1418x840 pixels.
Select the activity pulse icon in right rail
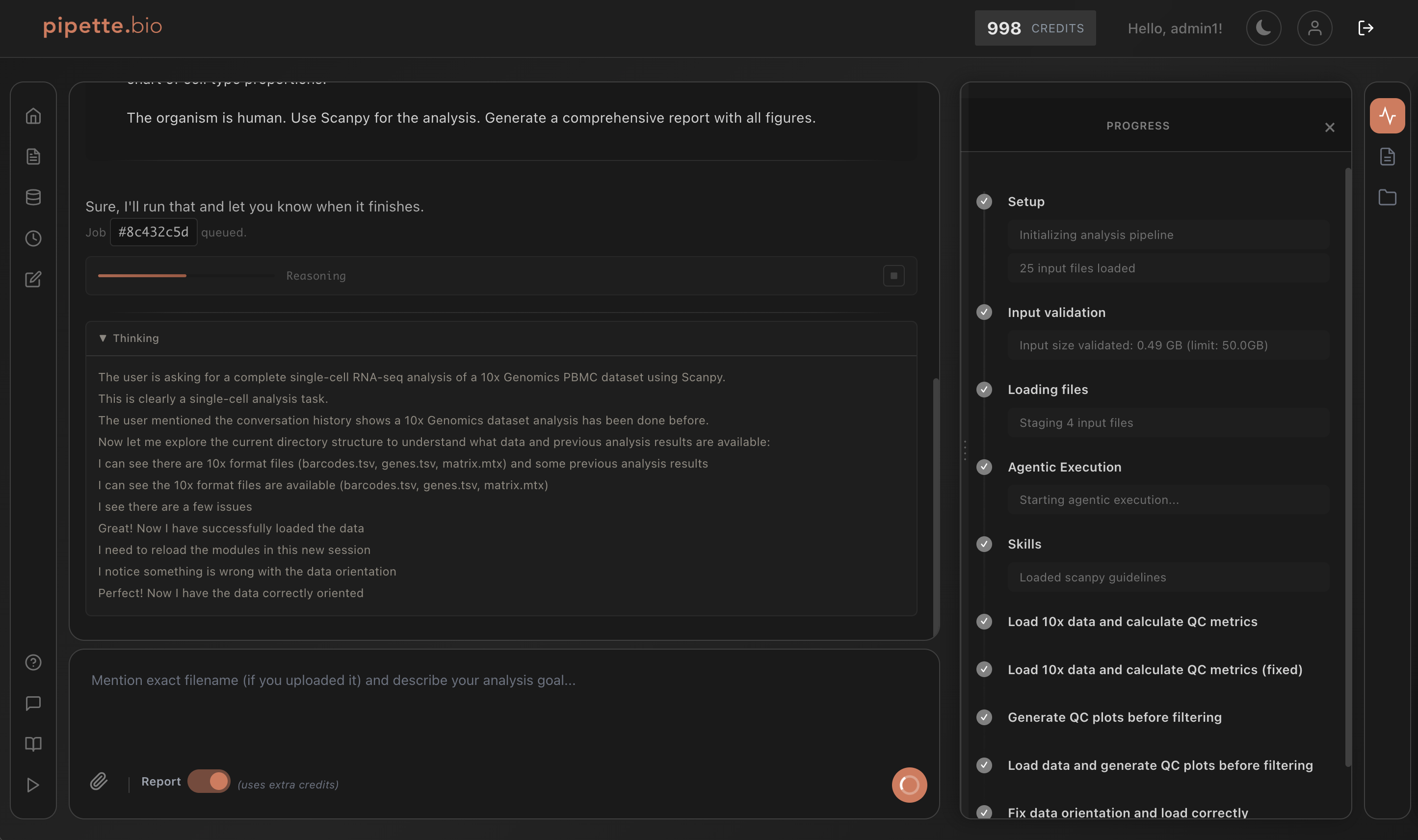(1387, 116)
